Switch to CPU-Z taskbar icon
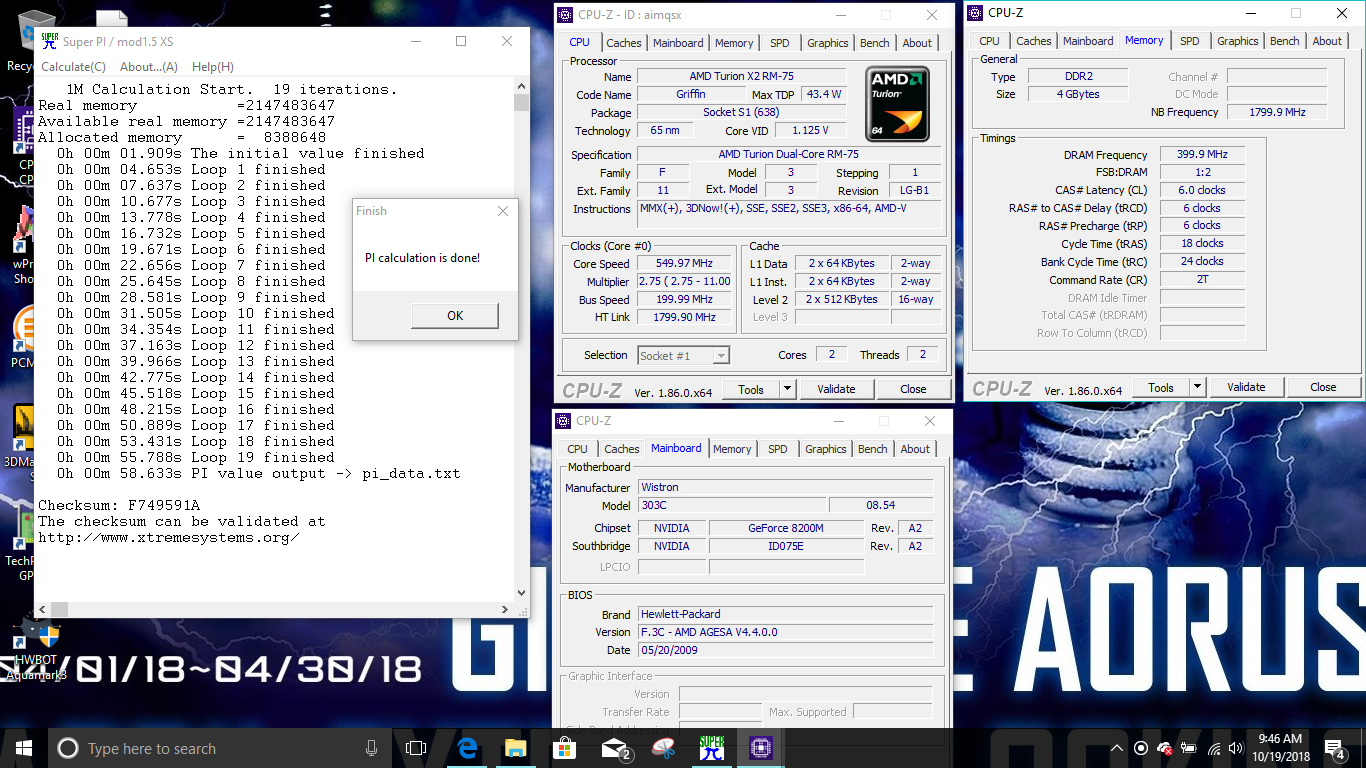The image size is (1366, 768). click(x=761, y=748)
